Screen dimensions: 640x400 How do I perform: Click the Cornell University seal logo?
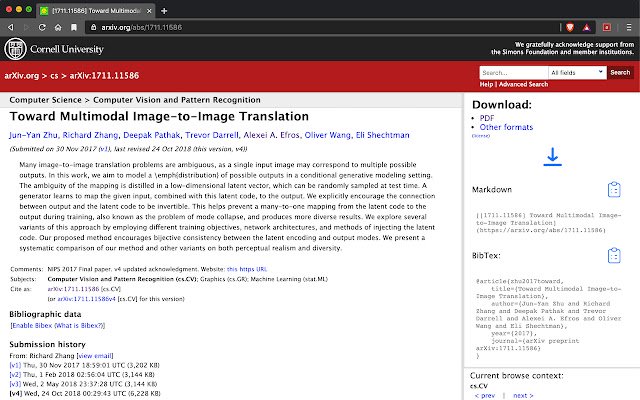pyautogui.click(x=16, y=49)
